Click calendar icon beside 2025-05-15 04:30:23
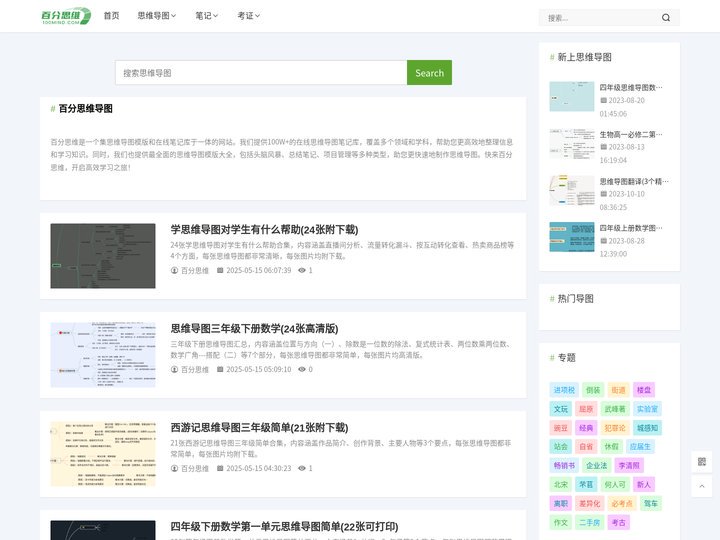 (220, 468)
